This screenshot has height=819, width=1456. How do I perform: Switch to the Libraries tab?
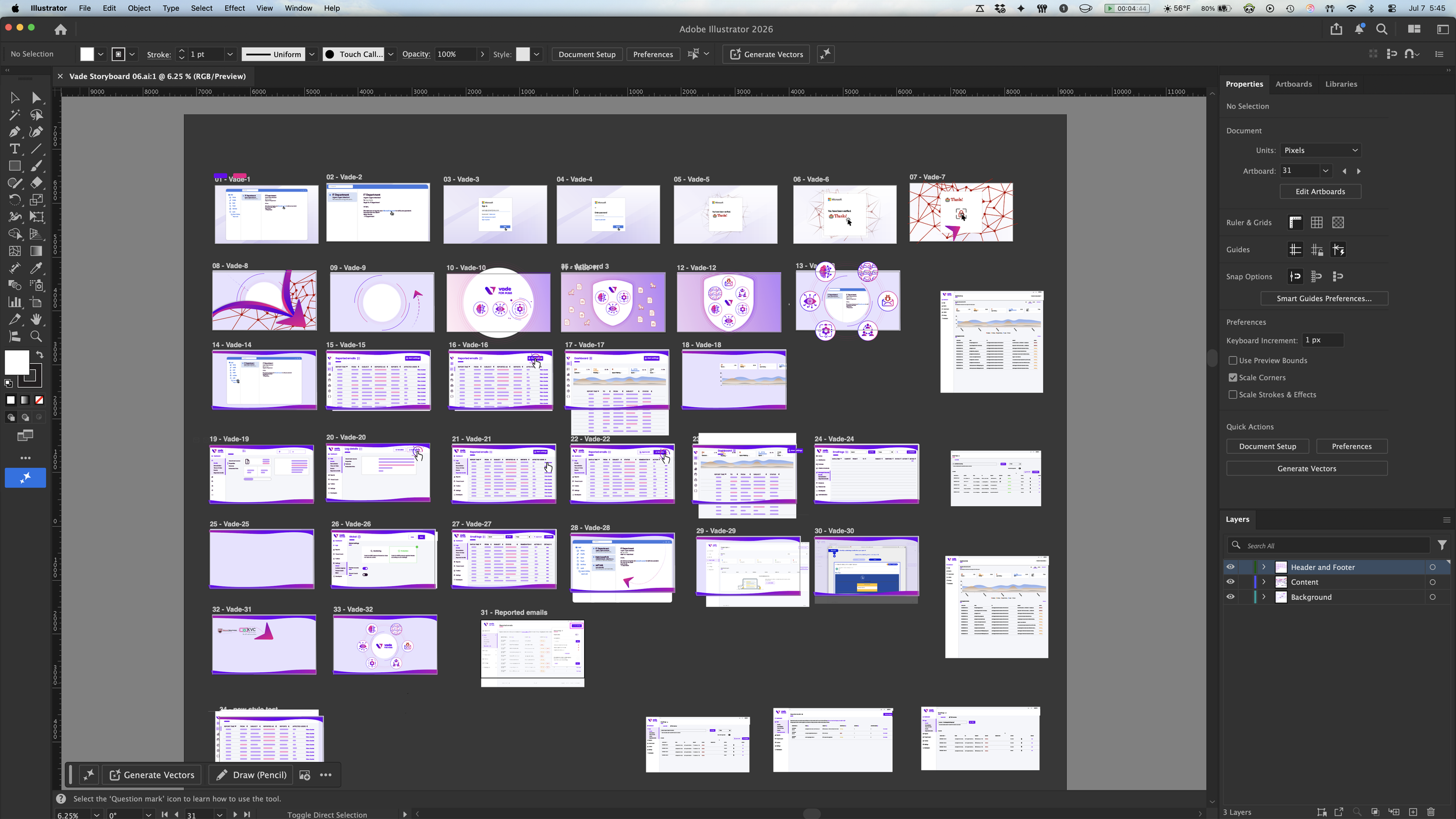point(1341,84)
